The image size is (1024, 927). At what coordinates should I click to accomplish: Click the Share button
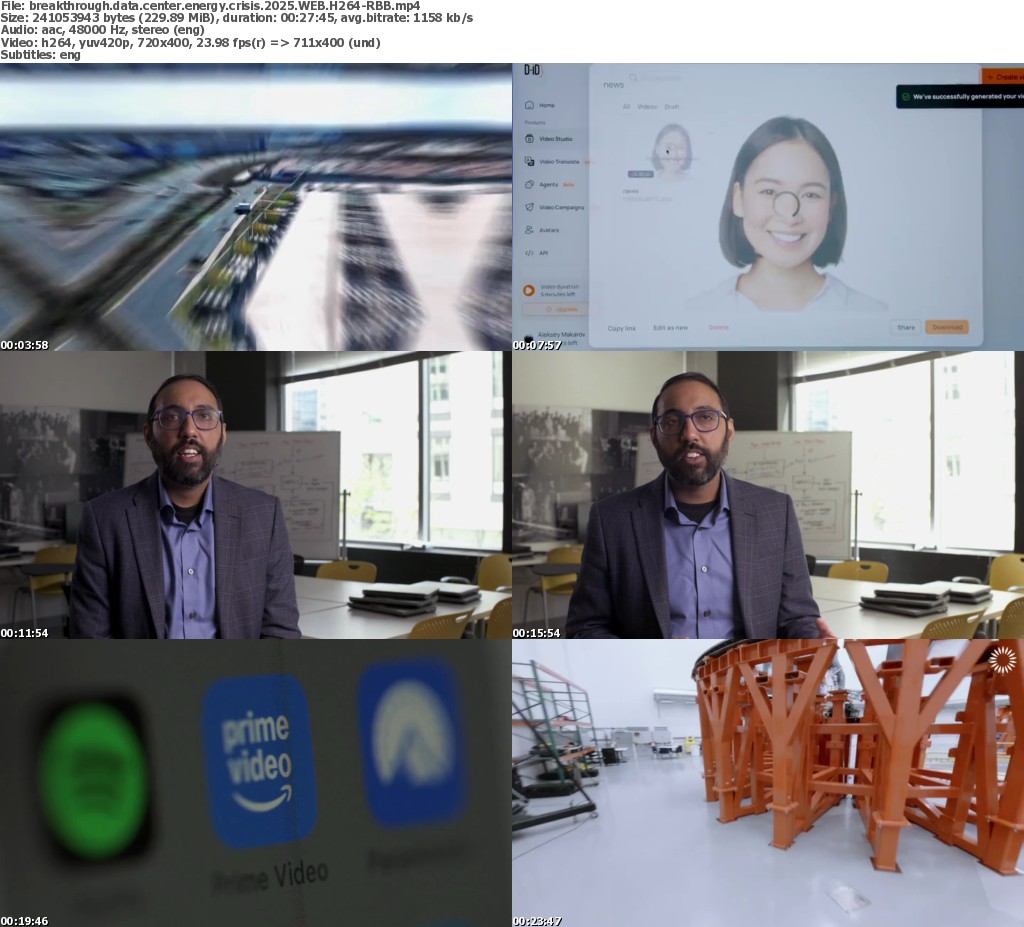click(x=905, y=327)
